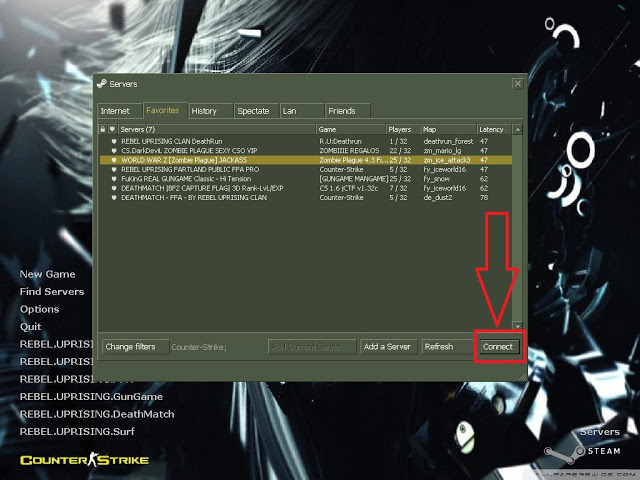Open REBEL.UPRISING.Surf menu entry
This screenshot has height=480, width=640.
(77, 431)
